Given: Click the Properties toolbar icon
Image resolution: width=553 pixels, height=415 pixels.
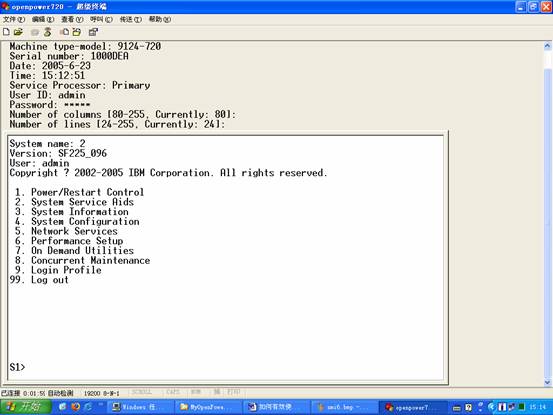Looking at the screenshot, I should coord(93,32).
